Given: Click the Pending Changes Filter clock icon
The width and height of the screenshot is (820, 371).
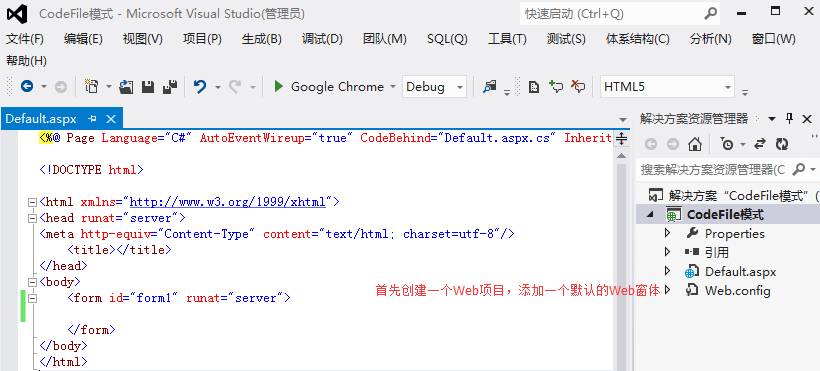Looking at the screenshot, I should click(727, 144).
